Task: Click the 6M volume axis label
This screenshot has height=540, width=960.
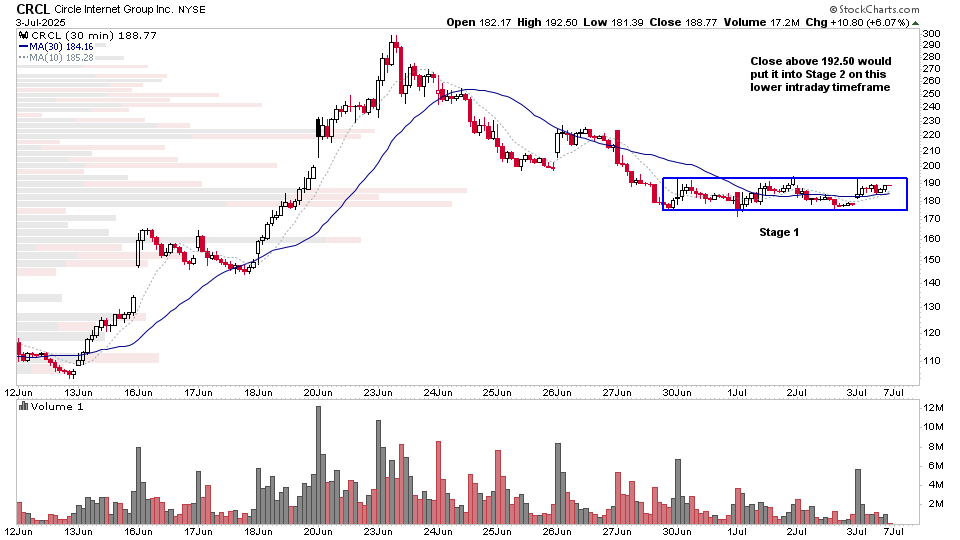Action: (936, 465)
